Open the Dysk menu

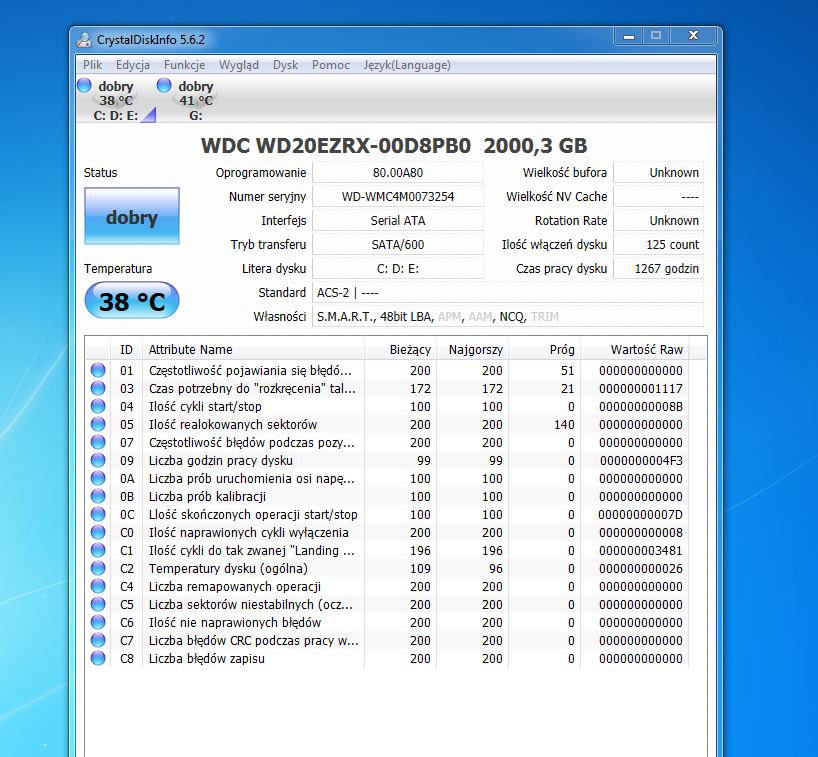pyautogui.click(x=285, y=65)
